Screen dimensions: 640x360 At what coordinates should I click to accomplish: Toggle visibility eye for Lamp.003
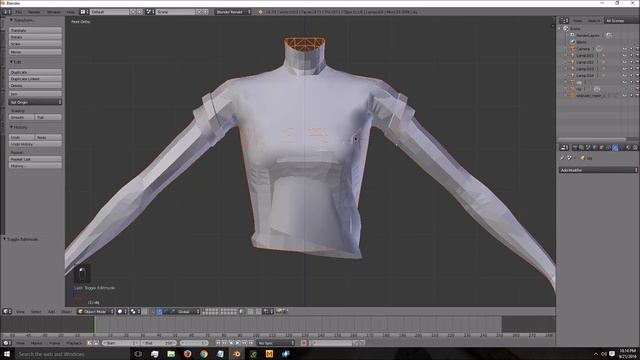coord(624,69)
